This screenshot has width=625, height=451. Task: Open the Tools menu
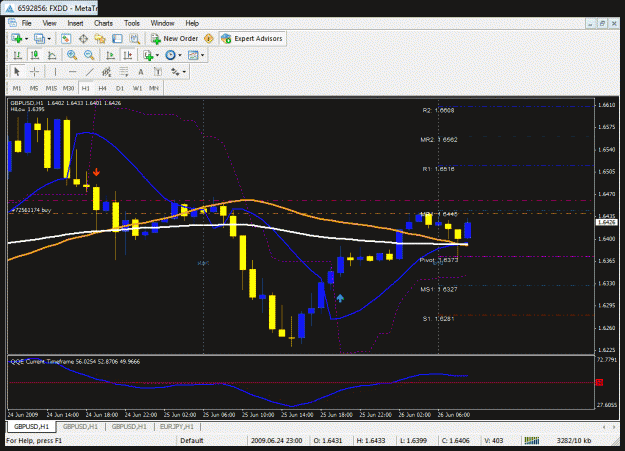point(132,23)
